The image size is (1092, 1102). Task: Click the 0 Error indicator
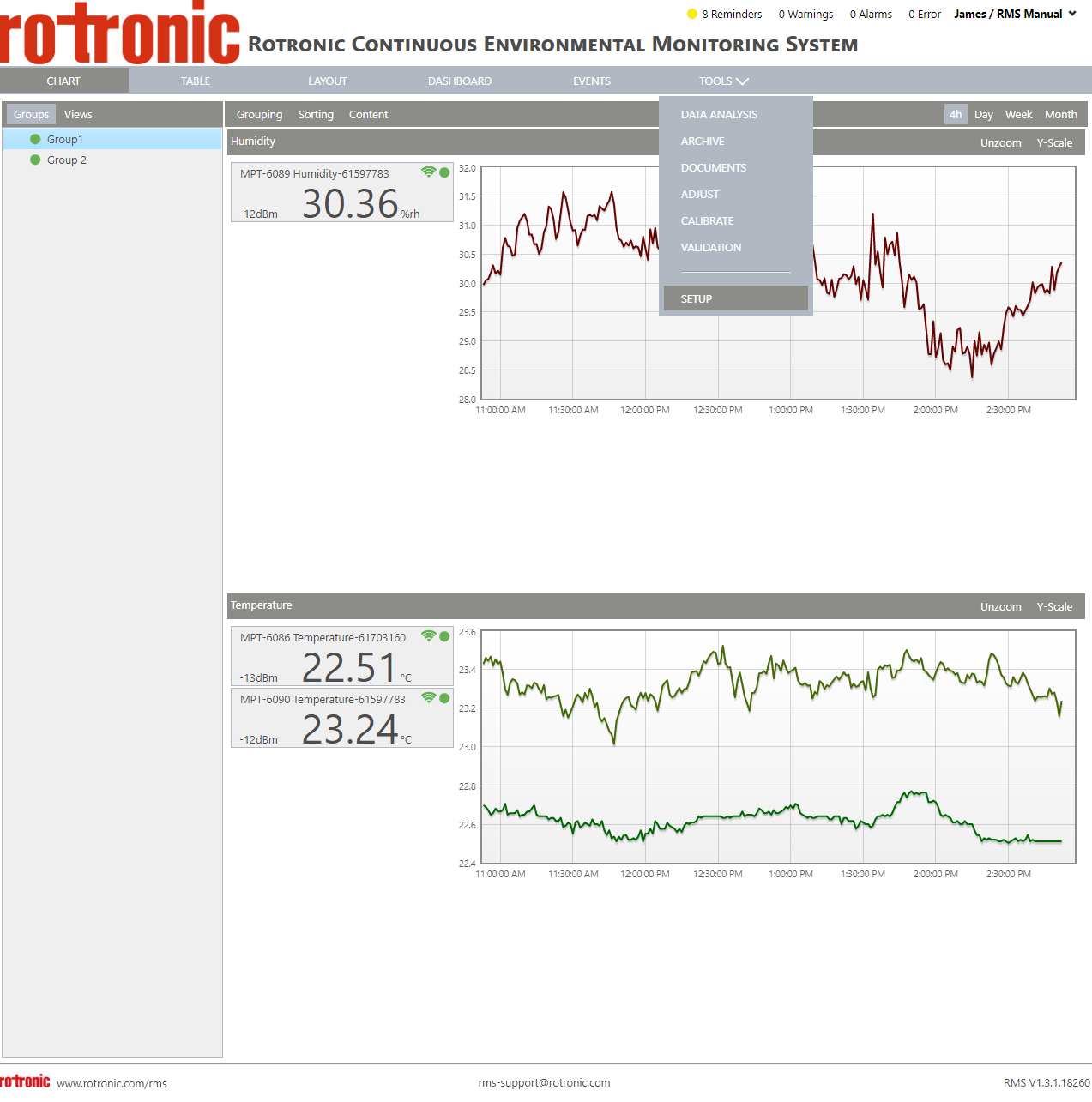(x=925, y=14)
